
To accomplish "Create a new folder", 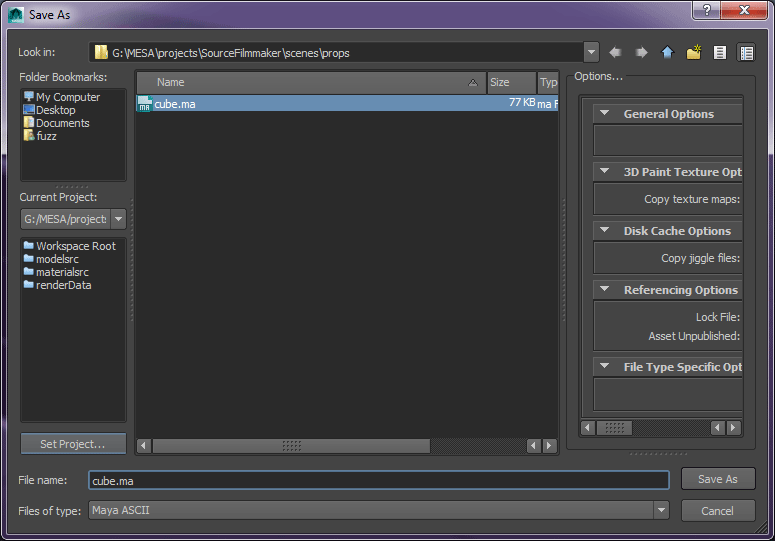I will point(694,52).
